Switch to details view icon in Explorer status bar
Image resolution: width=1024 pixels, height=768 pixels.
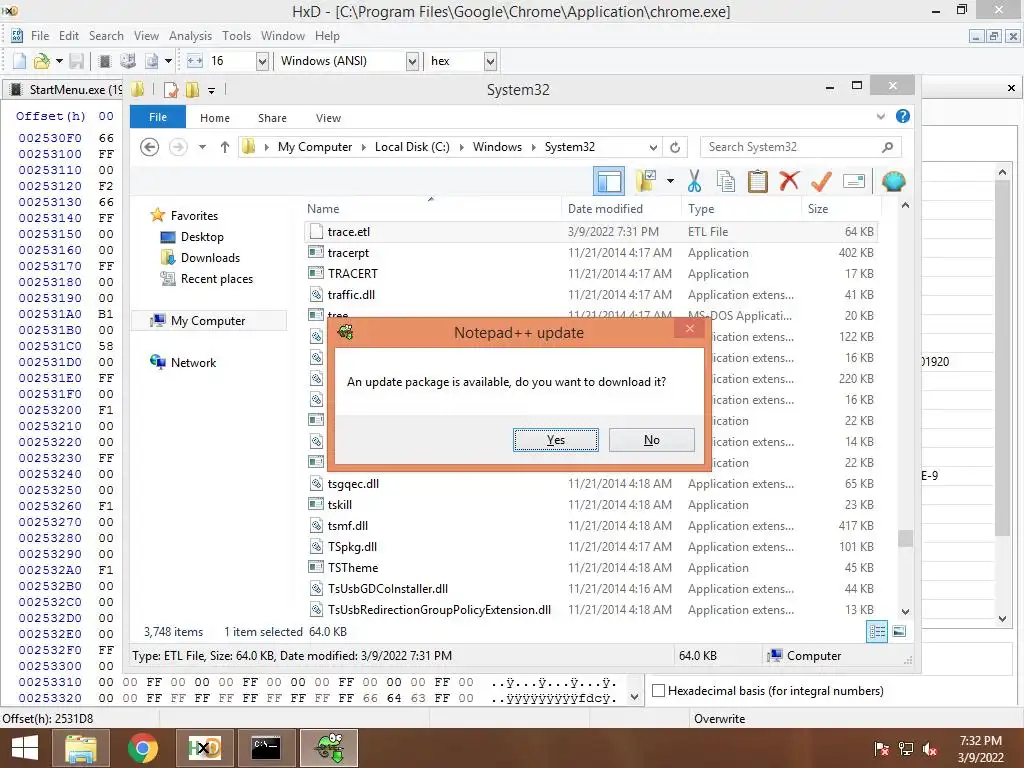click(876, 632)
